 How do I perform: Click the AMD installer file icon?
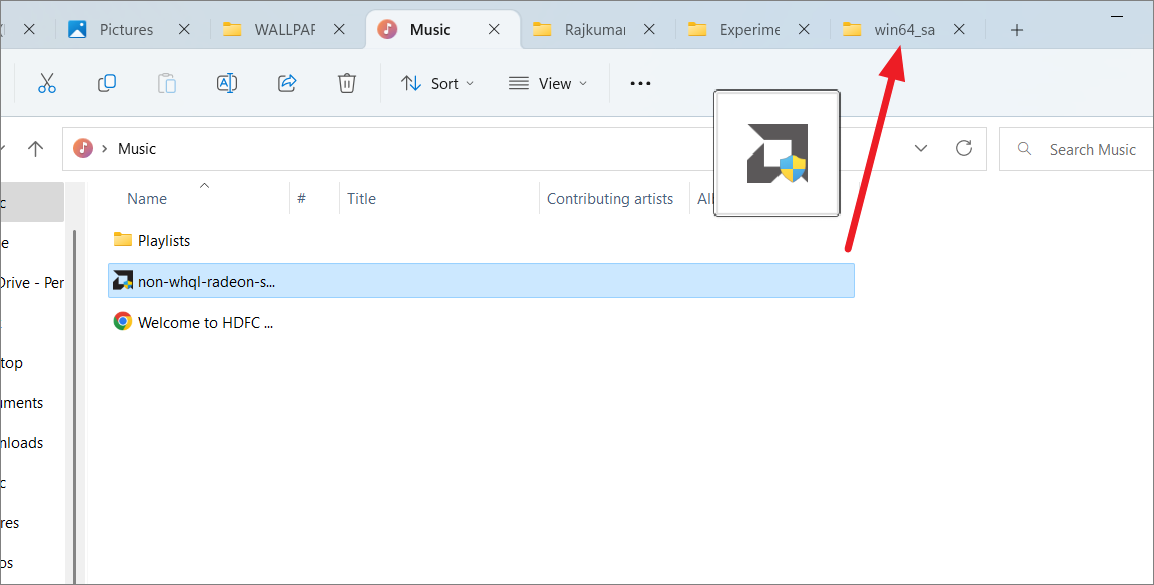(x=123, y=280)
